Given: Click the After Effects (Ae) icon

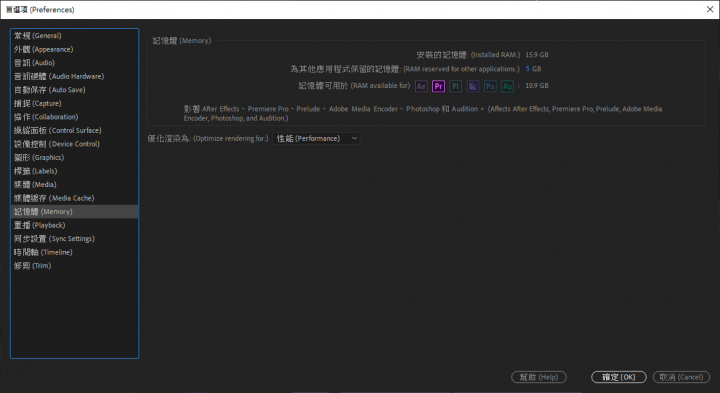Looking at the screenshot, I should pos(421,86).
